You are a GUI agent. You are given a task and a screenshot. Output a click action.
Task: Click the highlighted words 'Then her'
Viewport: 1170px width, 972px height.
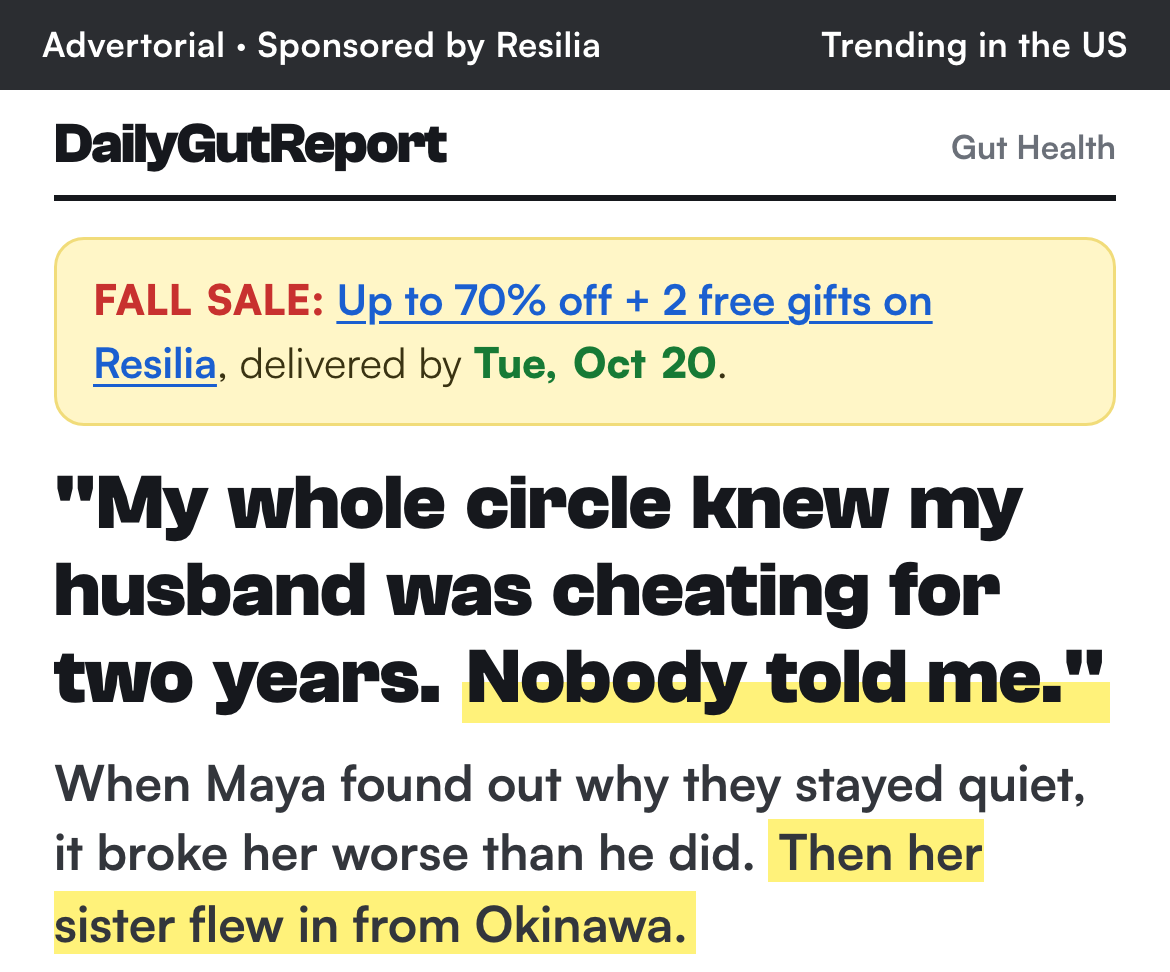877,852
